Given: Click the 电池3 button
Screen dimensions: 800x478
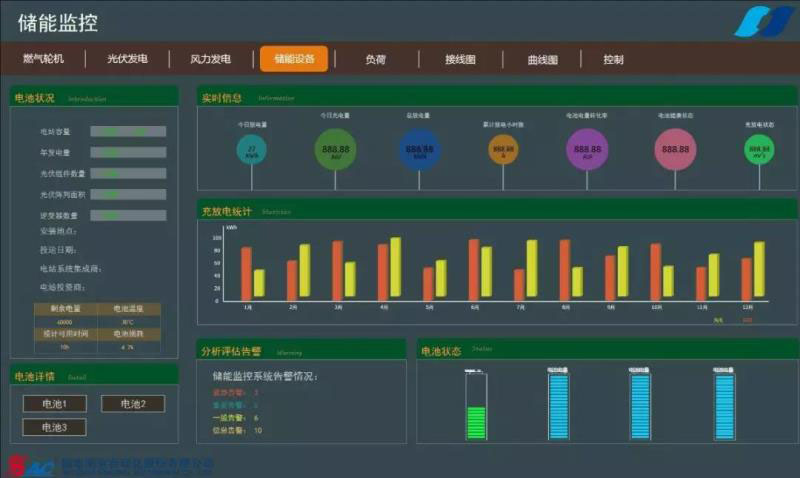Looking at the screenshot, I should pos(54,427).
